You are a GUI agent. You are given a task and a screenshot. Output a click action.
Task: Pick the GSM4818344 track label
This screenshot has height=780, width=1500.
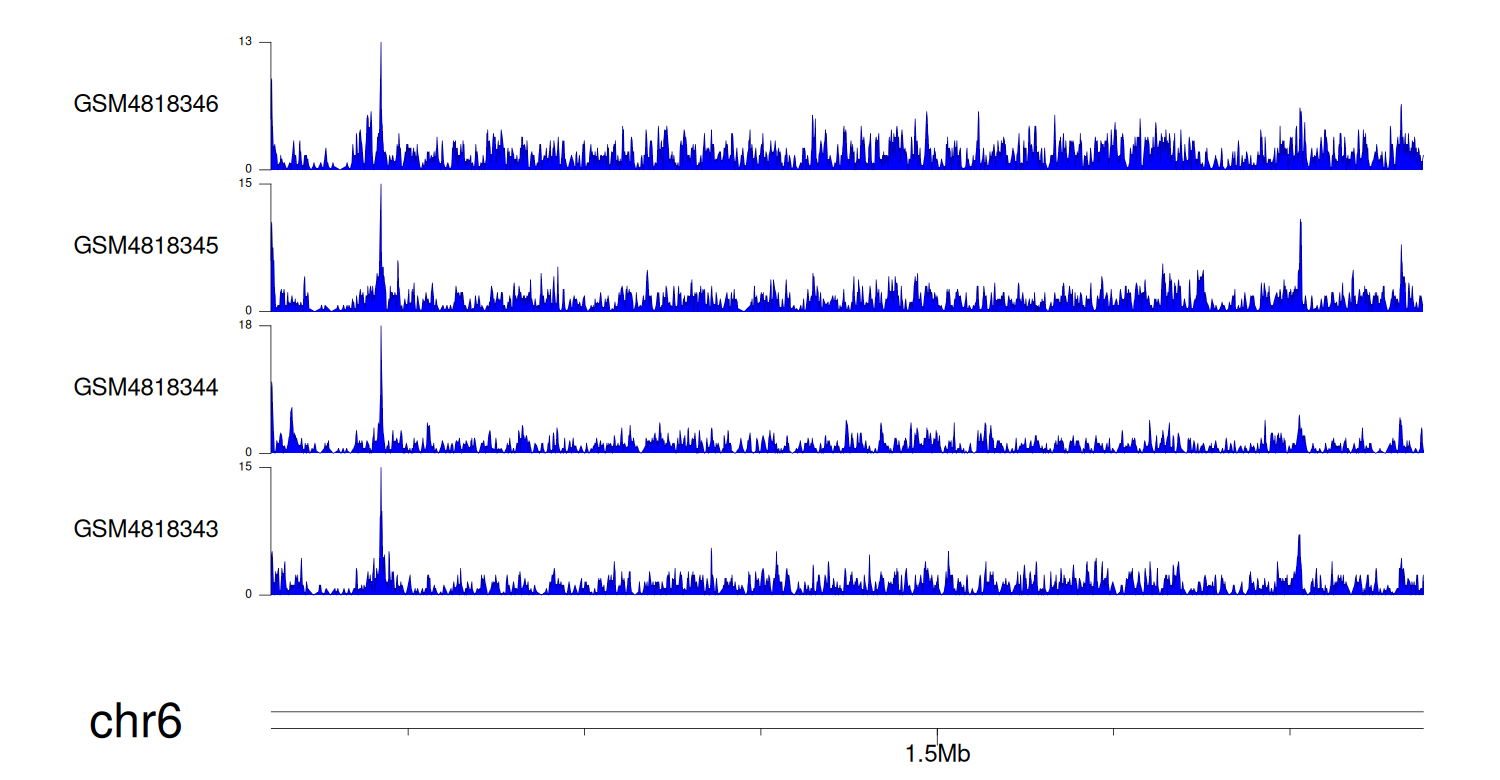146,387
